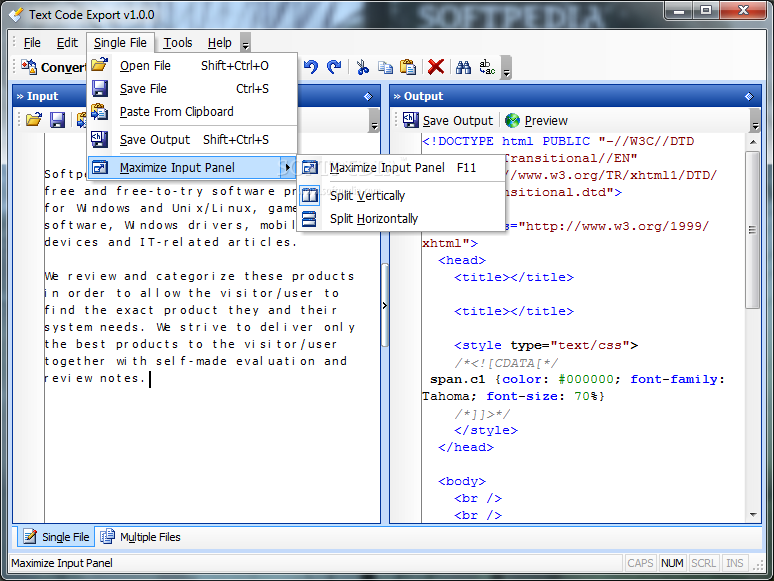
Task: Click the Single File tab pencil icon
Action: pos(30,537)
